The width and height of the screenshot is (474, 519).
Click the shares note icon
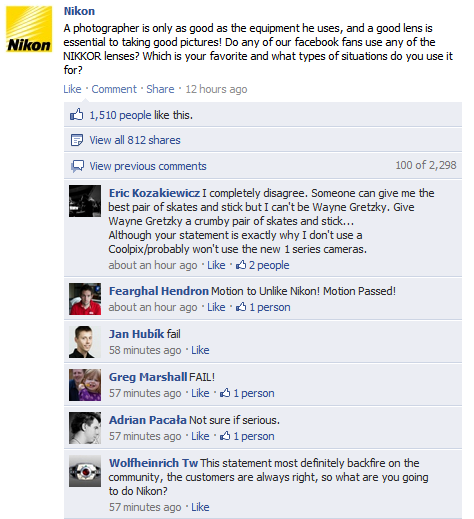click(77, 140)
